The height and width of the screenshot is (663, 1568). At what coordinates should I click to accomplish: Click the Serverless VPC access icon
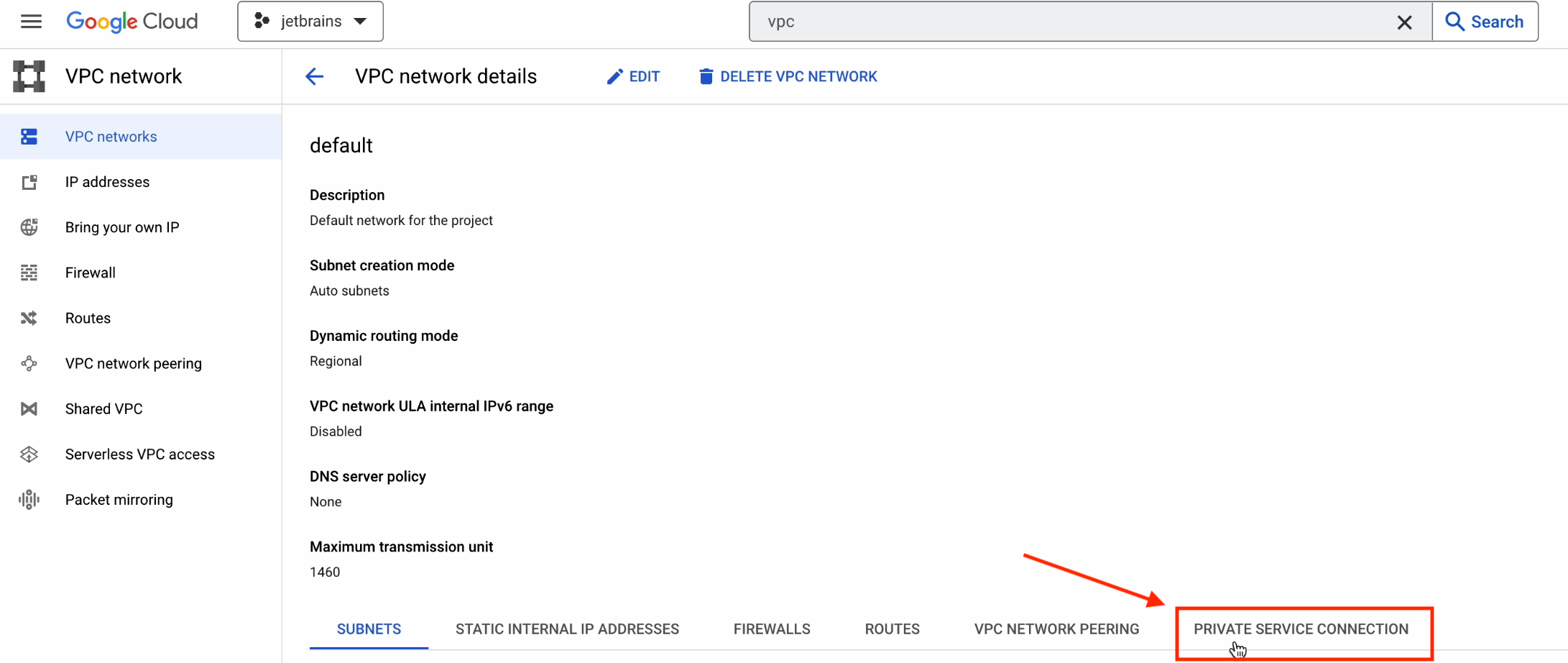pyautogui.click(x=29, y=454)
